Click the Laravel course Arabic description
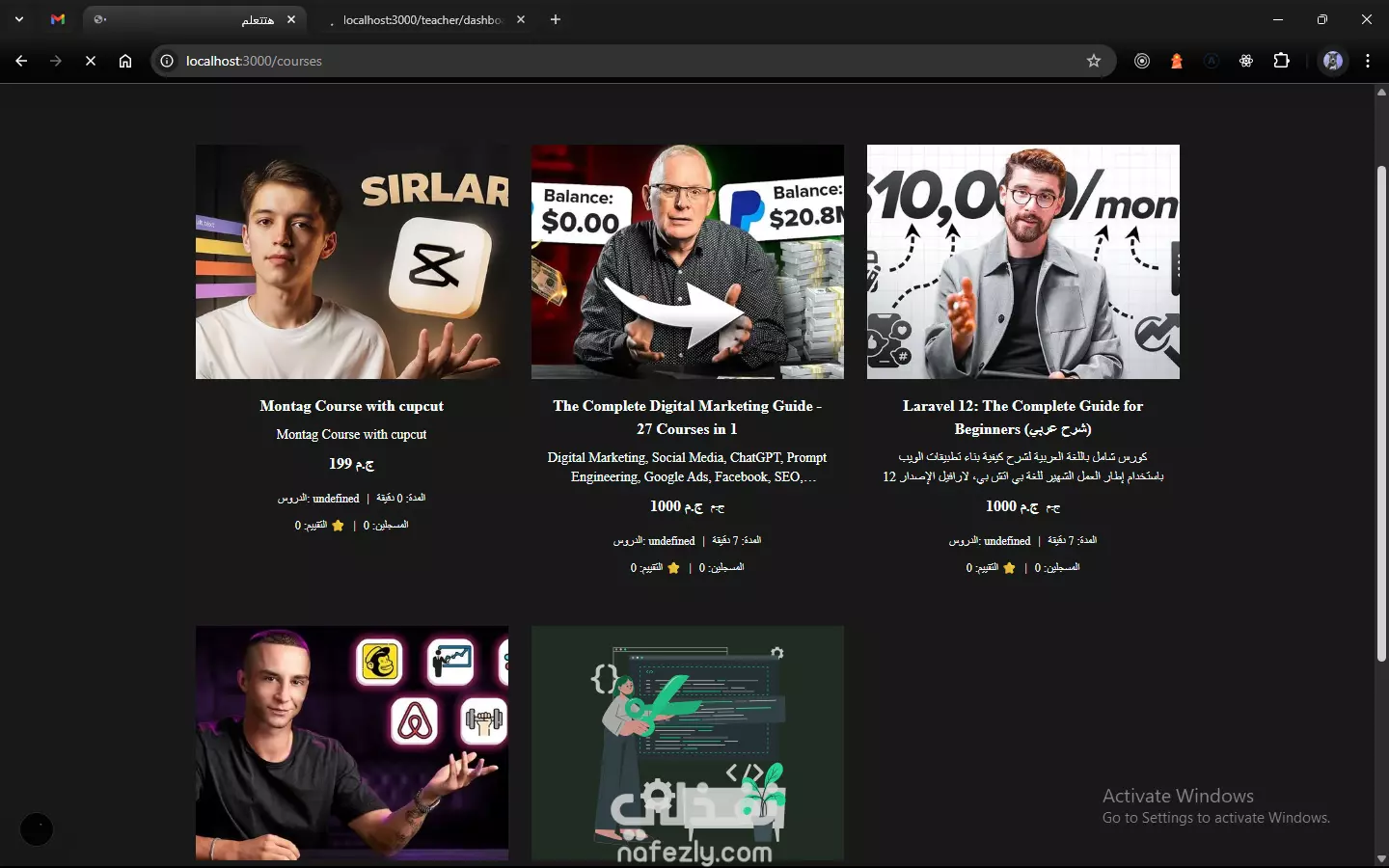The height and width of the screenshot is (868, 1389). (x=1023, y=467)
